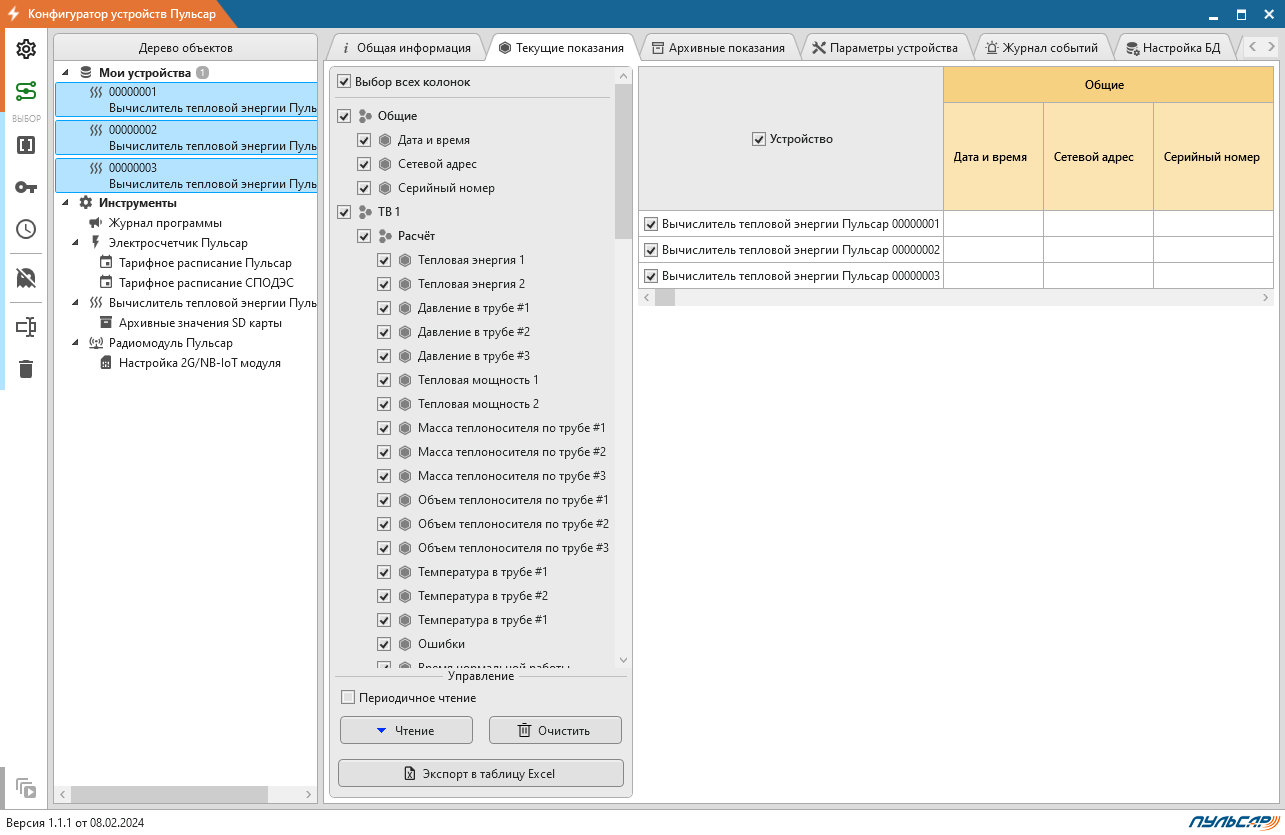Click the group icon next to Общие
The height and width of the screenshot is (835, 1285).
point(365,116)
